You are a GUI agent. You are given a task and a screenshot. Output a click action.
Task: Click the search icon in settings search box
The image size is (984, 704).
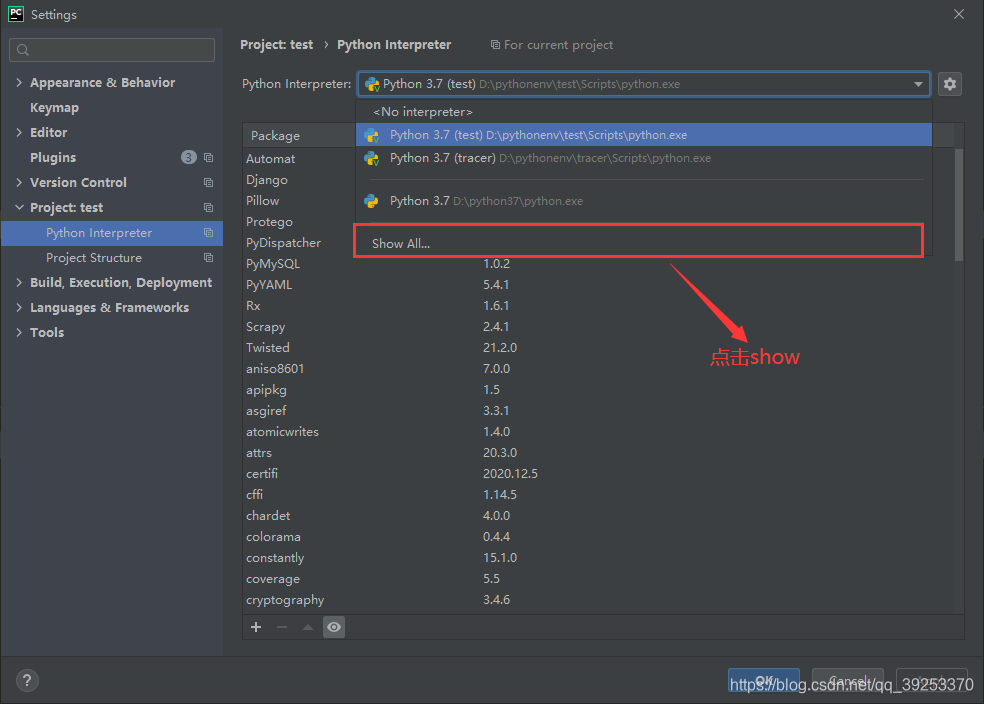point(23,50)
